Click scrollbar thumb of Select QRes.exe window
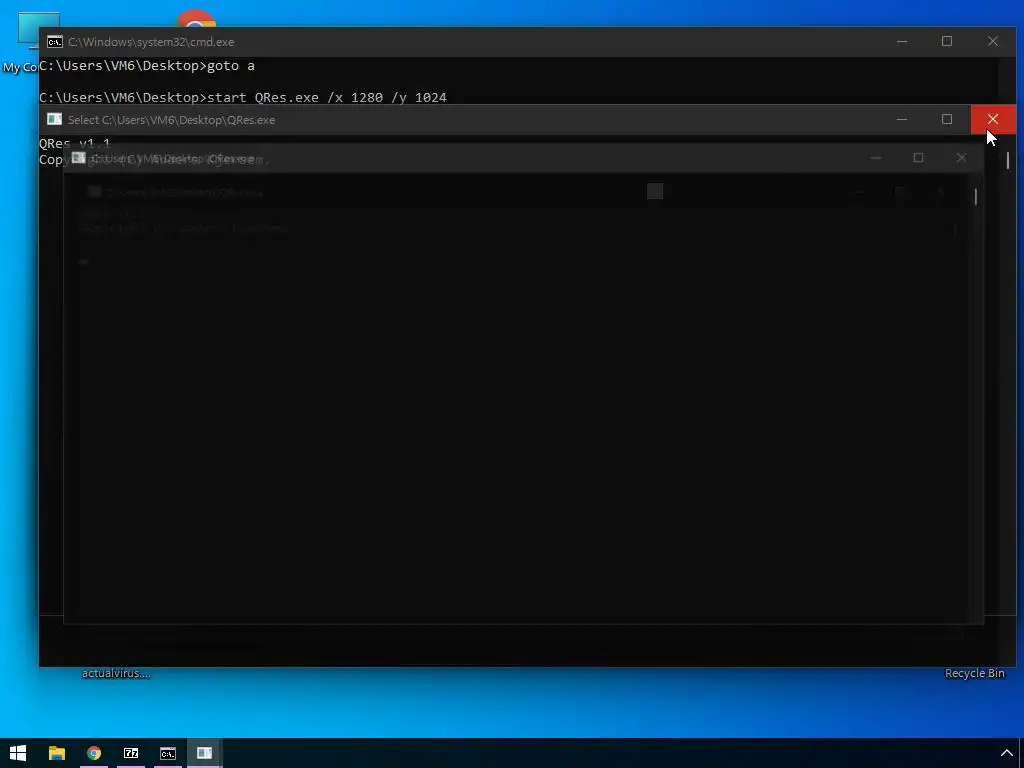 (1008, 160)
